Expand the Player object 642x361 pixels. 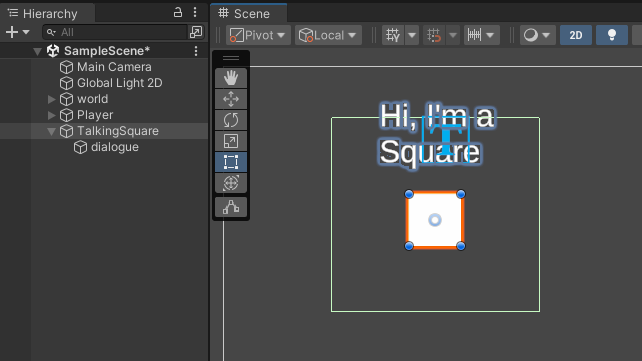point(51,115)
